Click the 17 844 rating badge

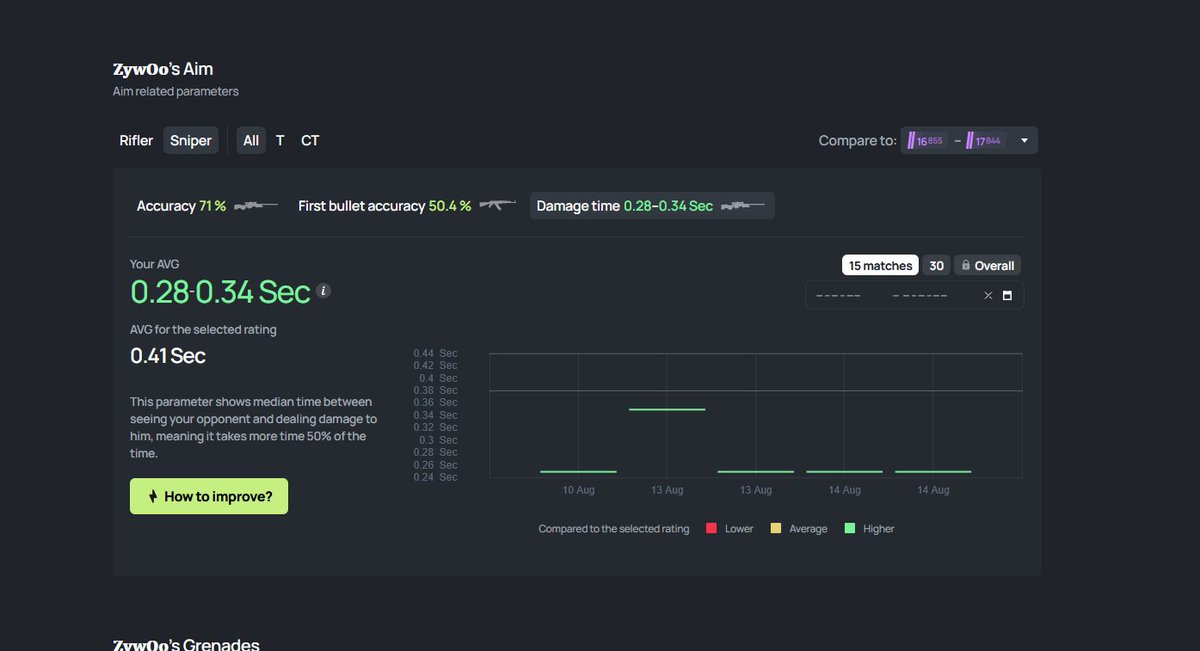[x=985, y=141]
